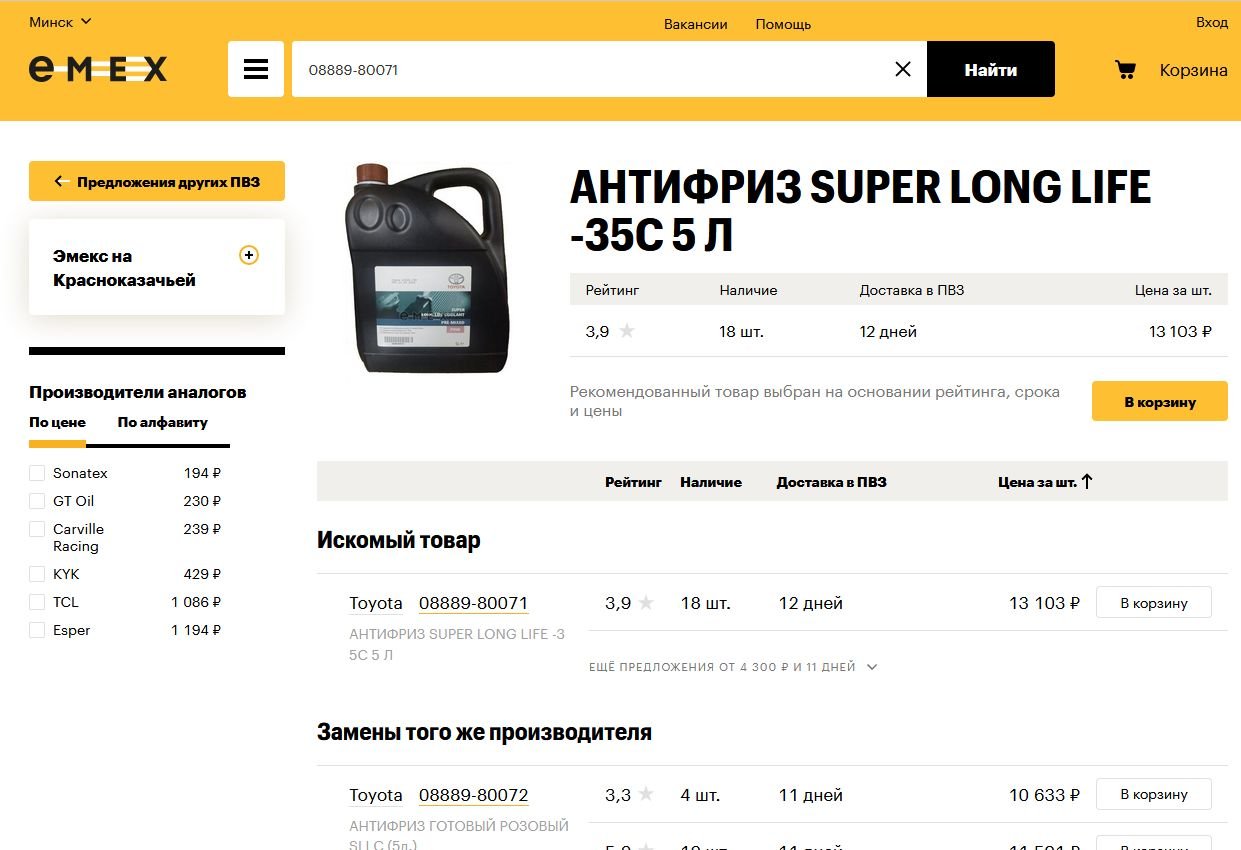Screen dimensions: 1241x850
Task: Click the recommended offer price 13 103 ₽
Action: click(1180, 331)
